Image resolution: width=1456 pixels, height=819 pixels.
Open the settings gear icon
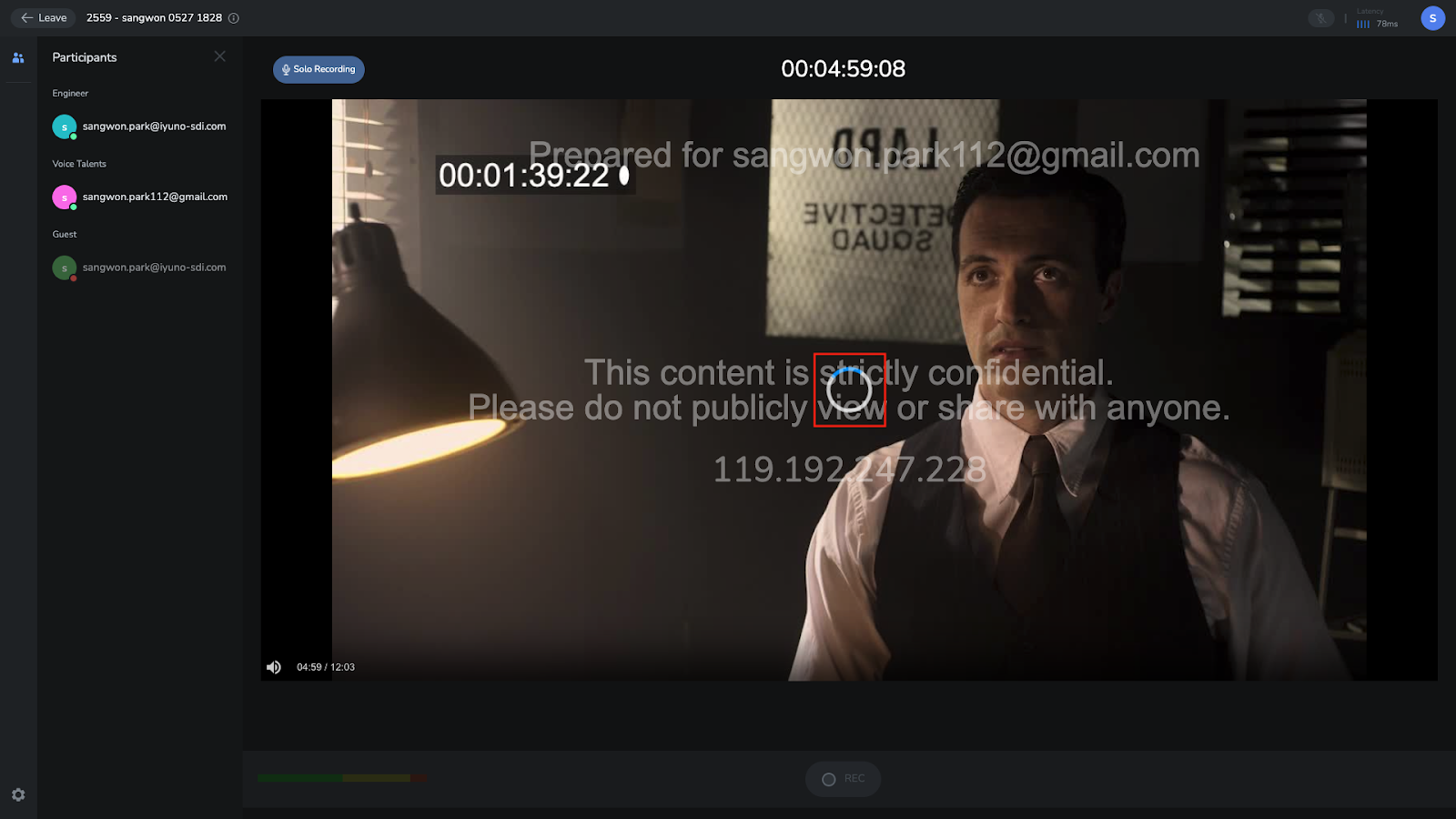[x=18, y=794]
